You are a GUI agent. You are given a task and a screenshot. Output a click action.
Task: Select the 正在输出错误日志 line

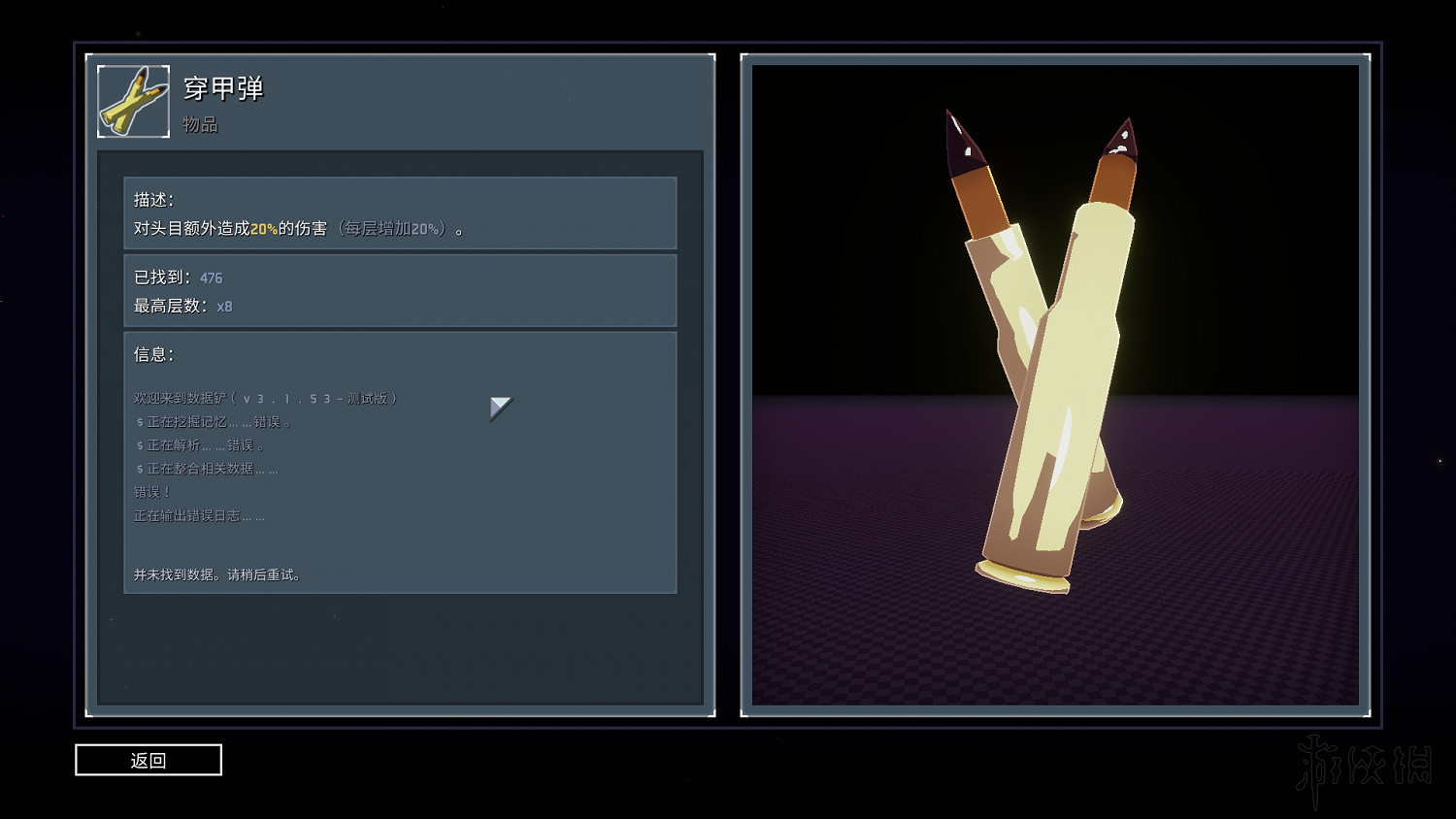click(x=199, y=516)
